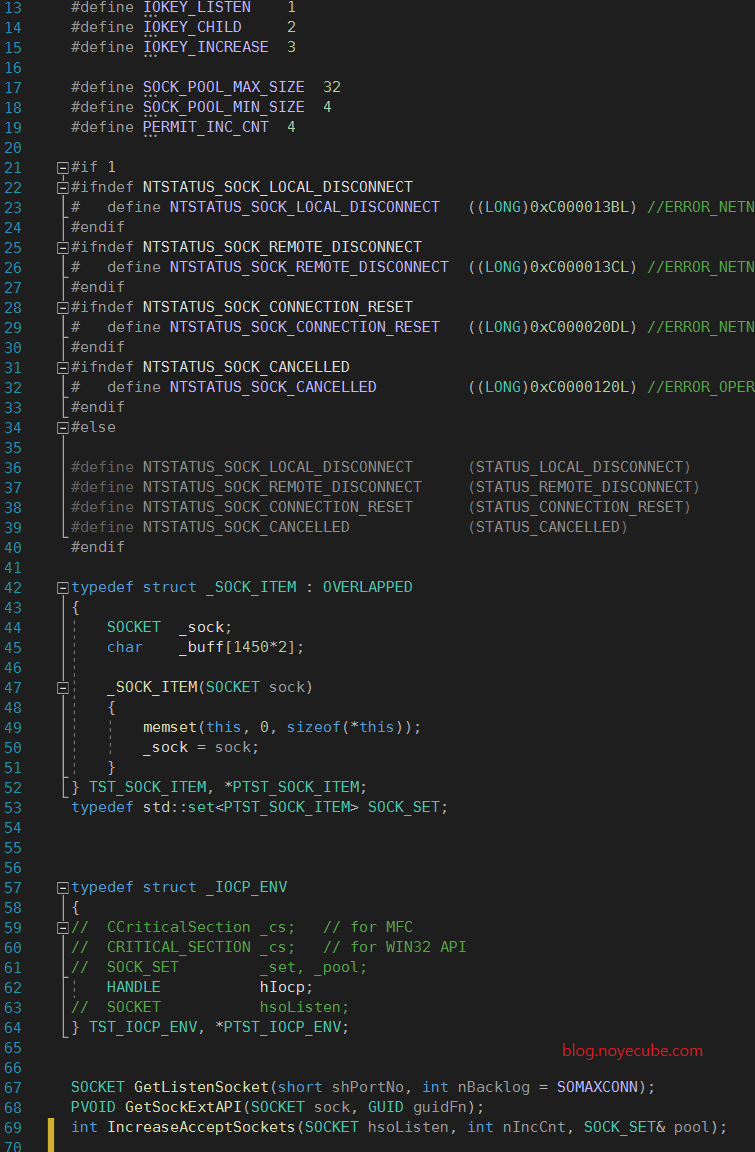
Task: Collapse #ifndef NTSTATUS_SOCK_CONNECTION_RESET region
Action: pos(62,307)
